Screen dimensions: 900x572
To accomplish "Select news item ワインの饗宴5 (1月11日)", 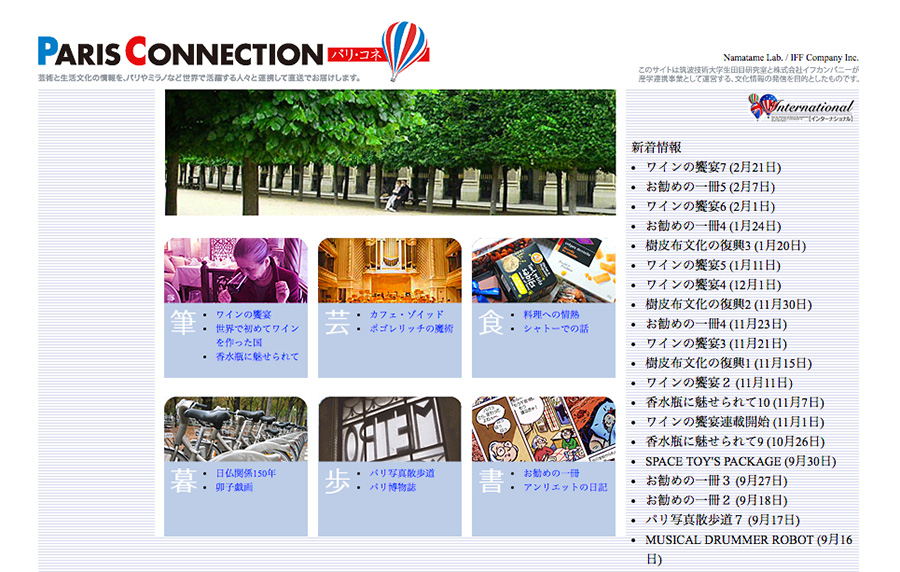I will pos(713,265).
